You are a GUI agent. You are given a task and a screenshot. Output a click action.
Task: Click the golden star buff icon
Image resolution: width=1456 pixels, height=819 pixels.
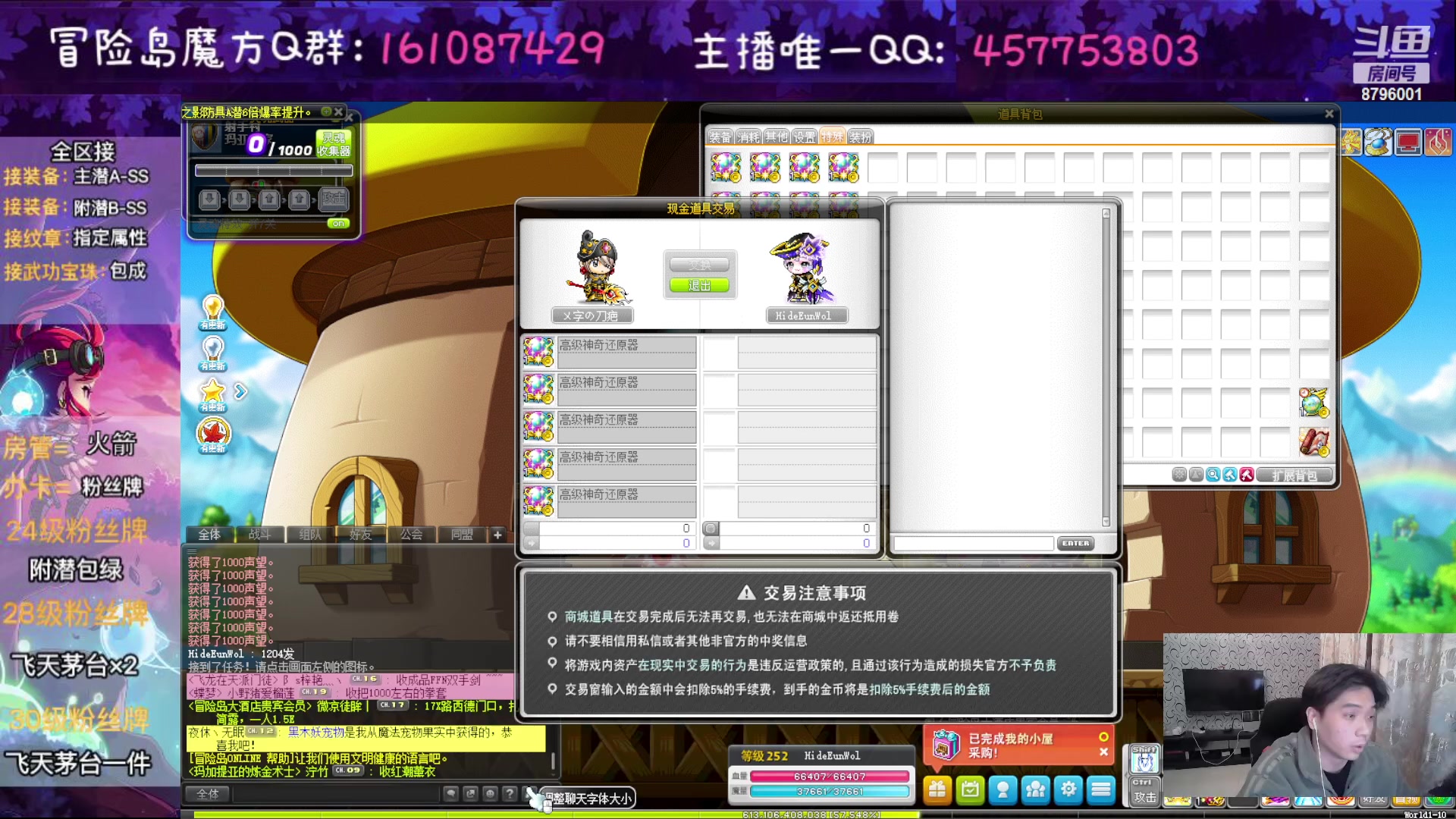[x=1351, y=142]
